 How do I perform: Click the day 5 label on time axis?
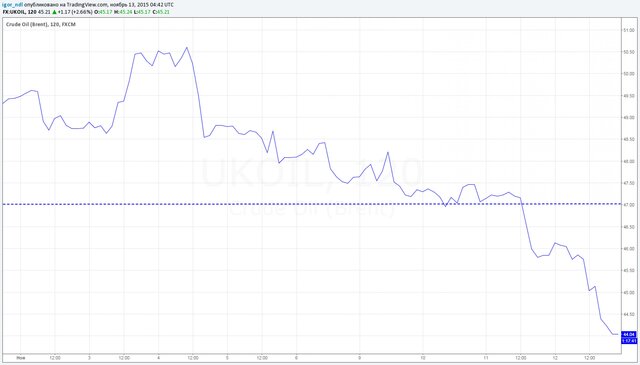pos(227,358)
